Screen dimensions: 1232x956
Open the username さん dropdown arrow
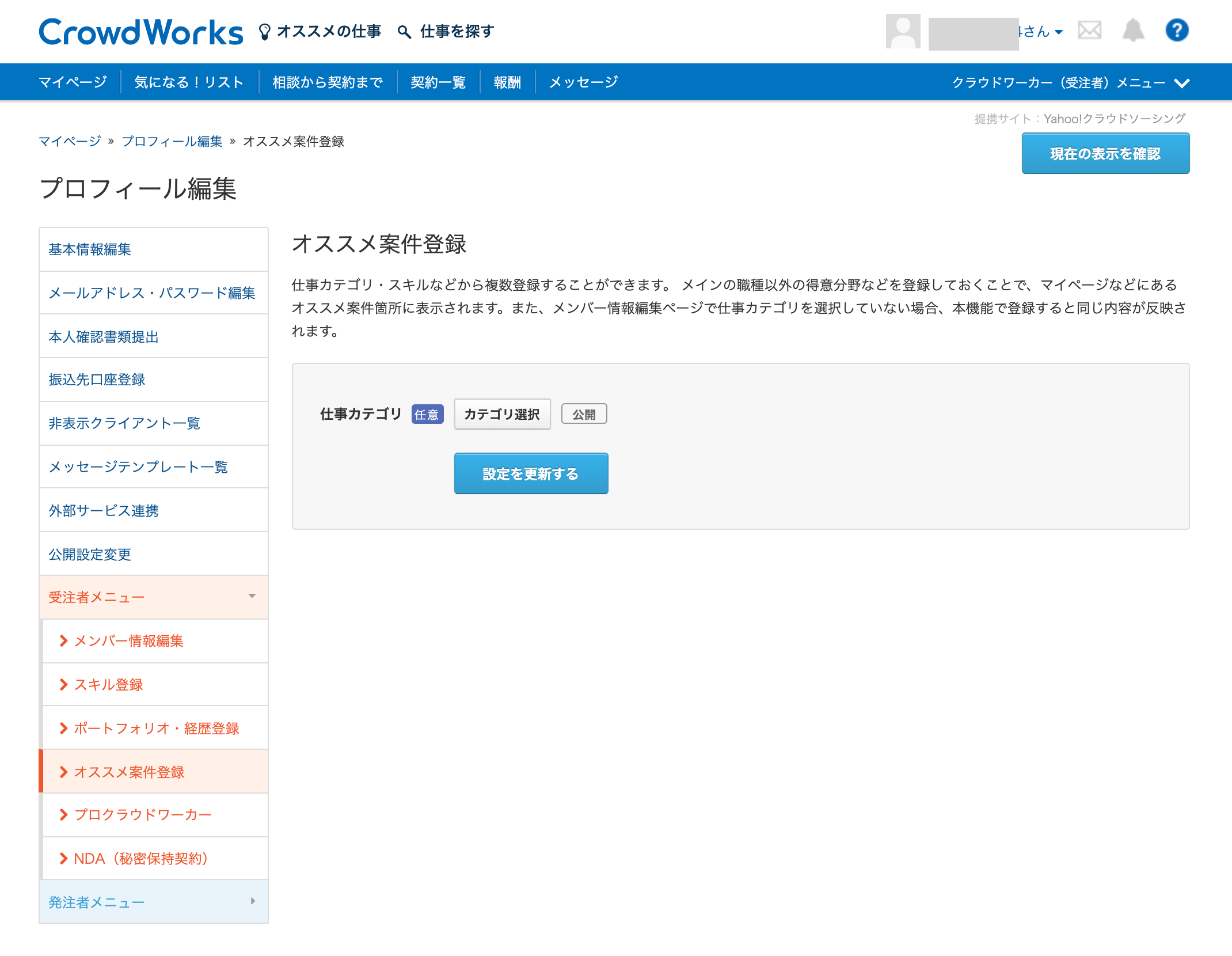pos(1059,32)
